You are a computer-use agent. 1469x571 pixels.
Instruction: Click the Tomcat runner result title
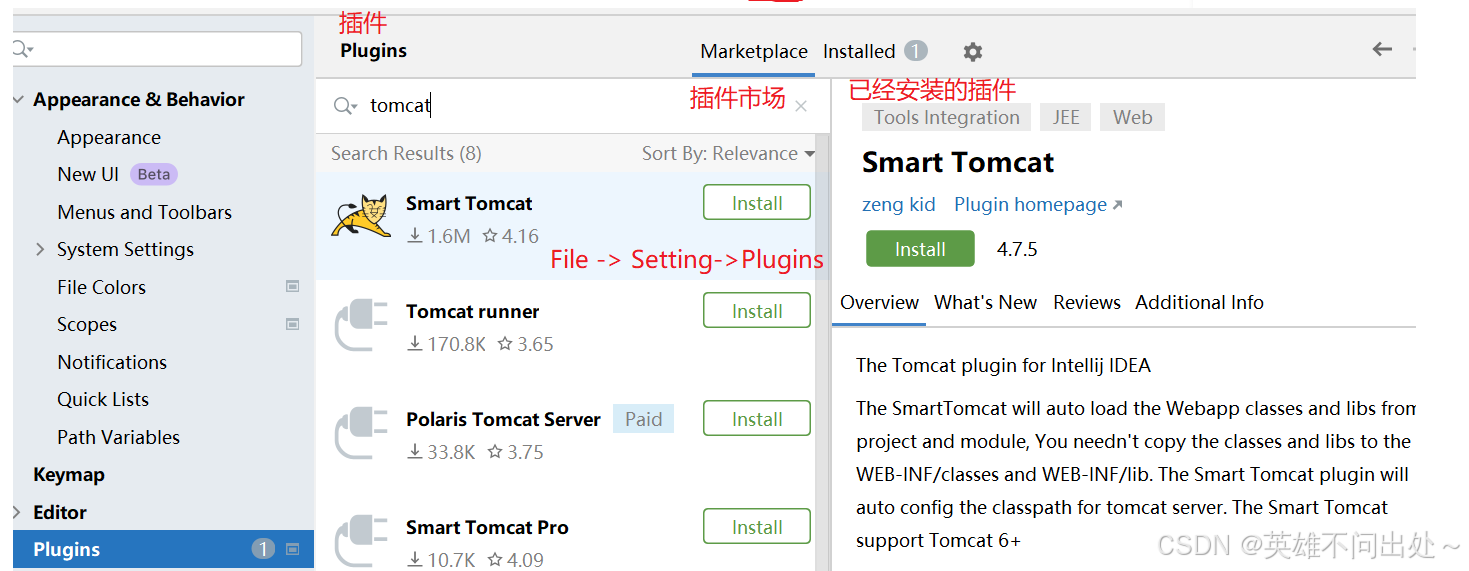tap(472, 311)
